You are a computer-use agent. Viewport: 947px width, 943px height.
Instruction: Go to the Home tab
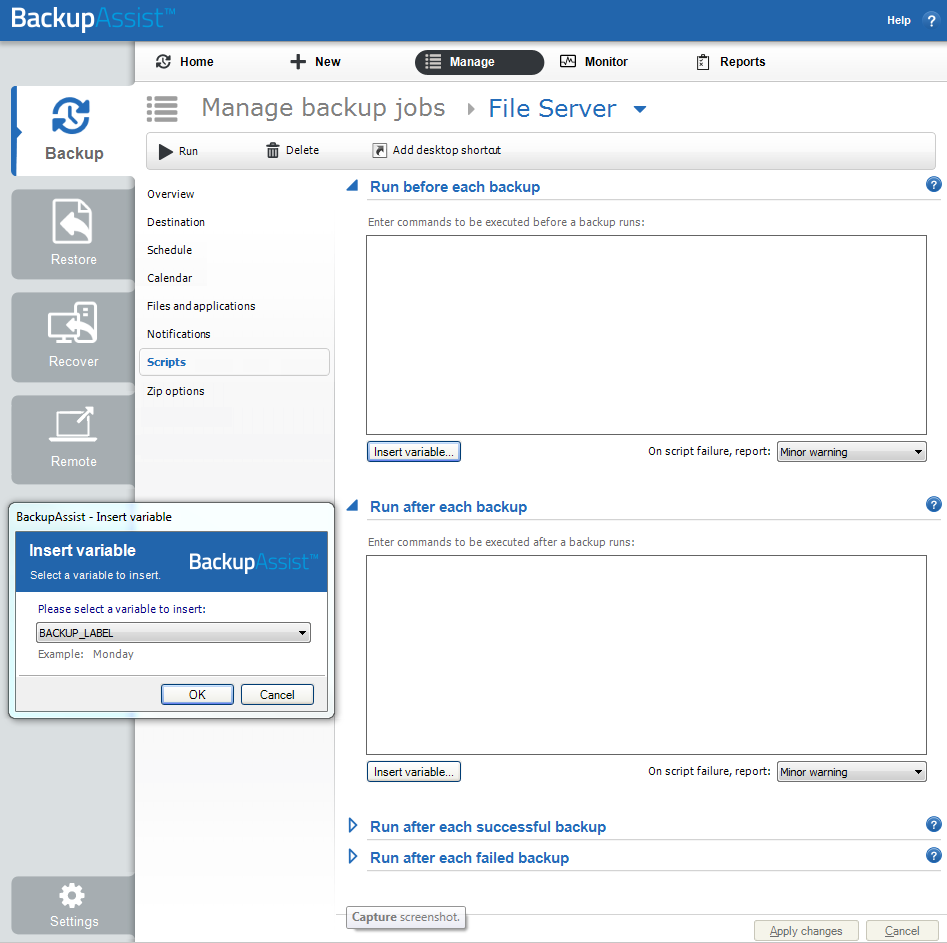coord(185,62)
